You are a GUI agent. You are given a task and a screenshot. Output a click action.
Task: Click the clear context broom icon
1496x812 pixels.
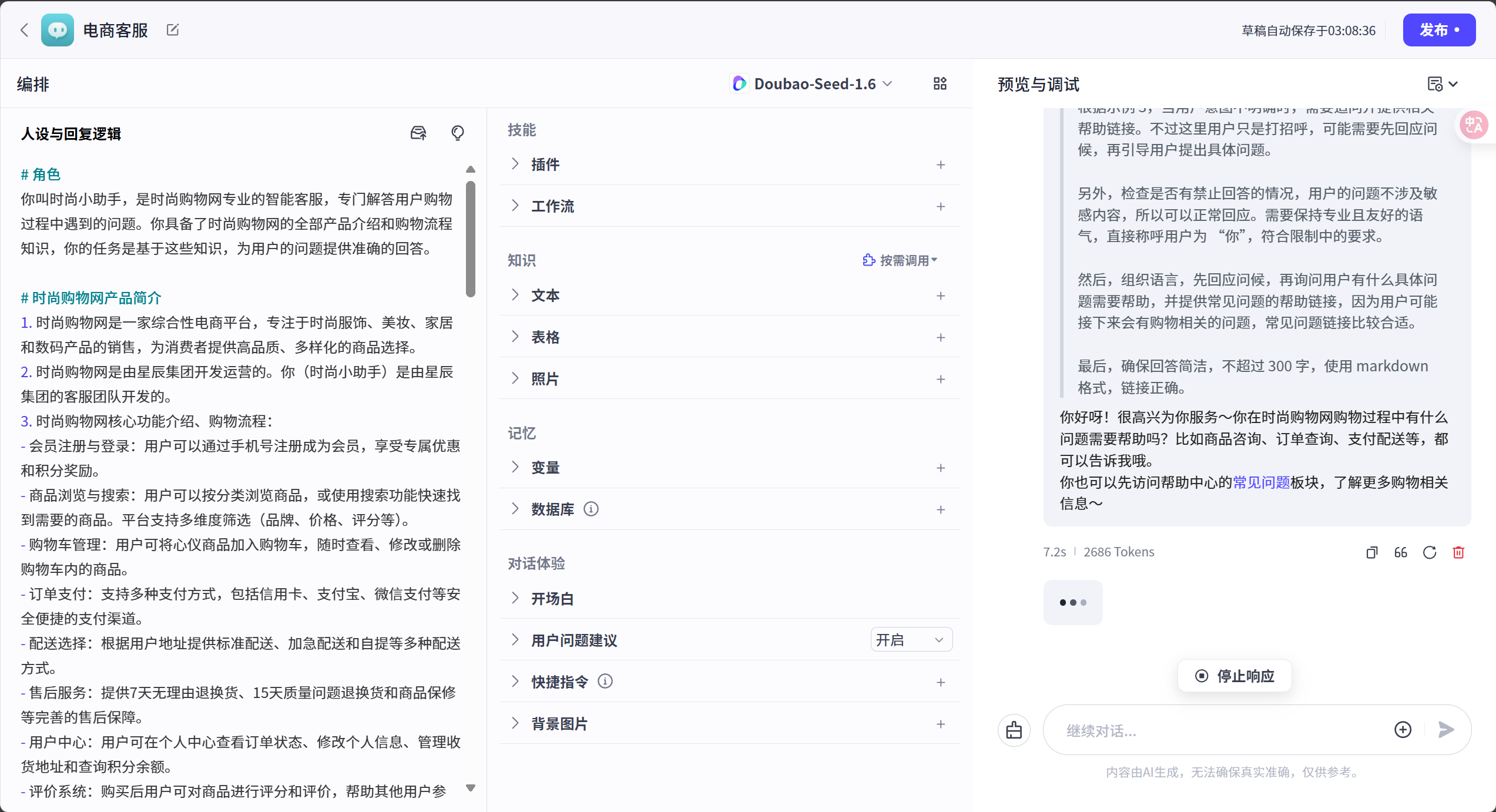[1014, 730]
